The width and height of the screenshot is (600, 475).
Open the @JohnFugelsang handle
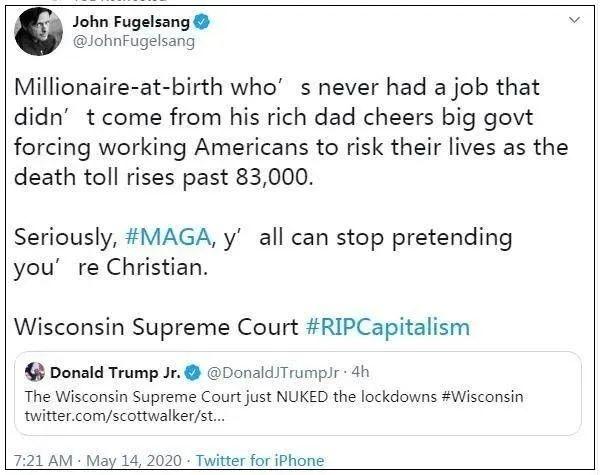click(x=134, y=42)
